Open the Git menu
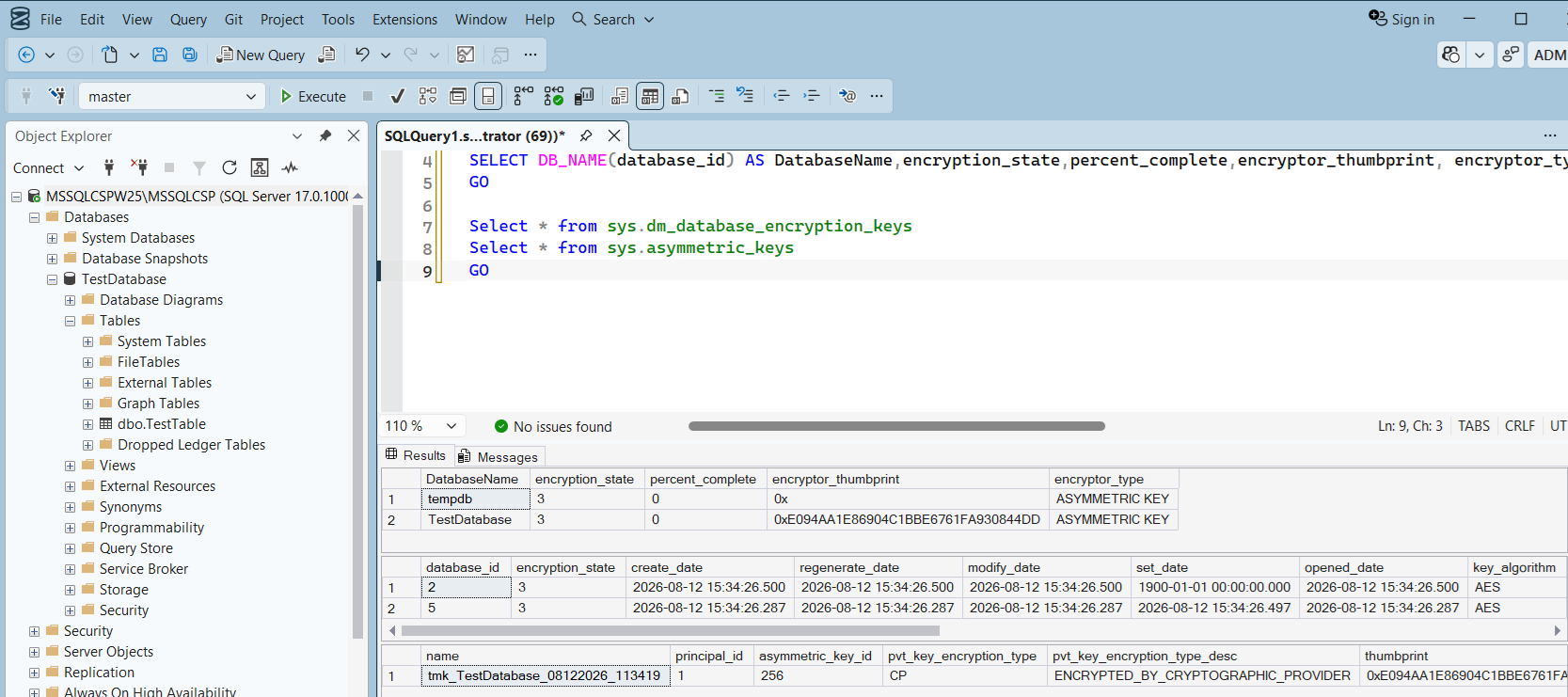Screen dimensions: 1568x697 [x=233, y=19]
